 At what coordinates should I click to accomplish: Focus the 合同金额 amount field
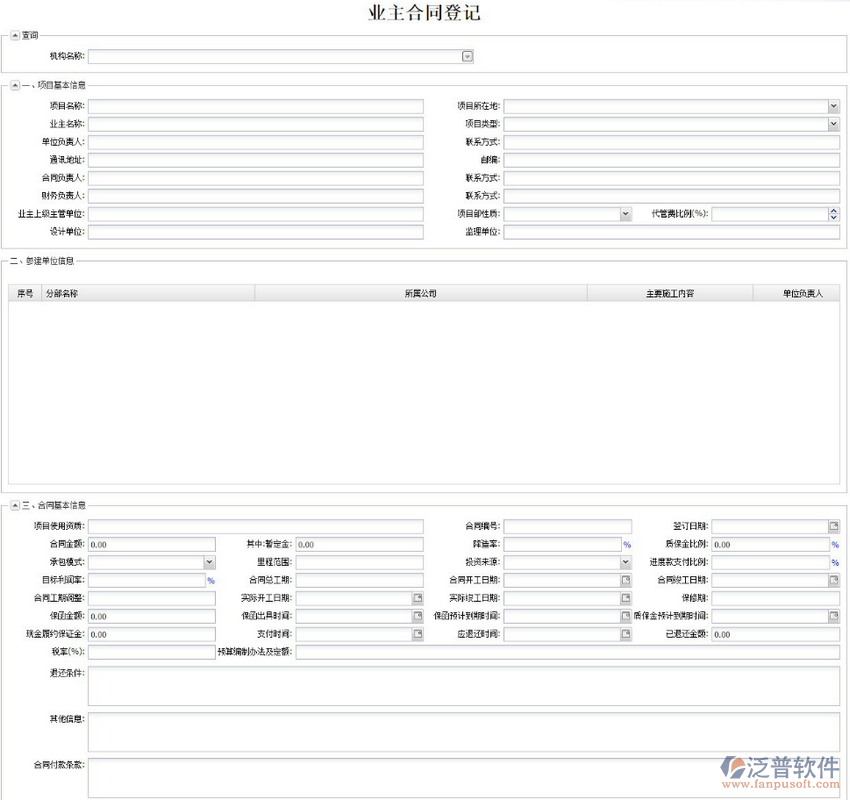(x=152, y=544)
